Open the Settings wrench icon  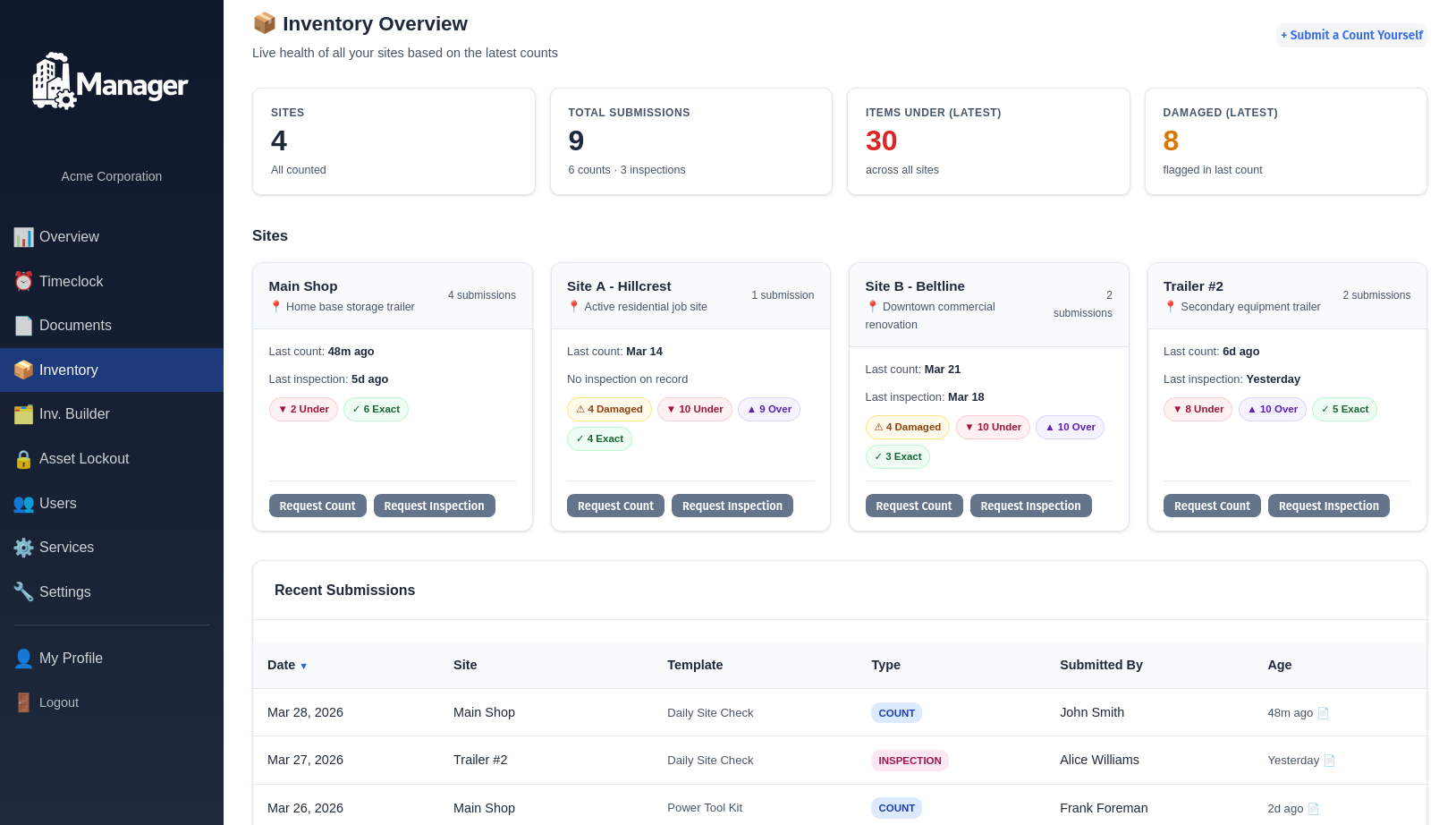pyautogui.click(x=23, y=591)
